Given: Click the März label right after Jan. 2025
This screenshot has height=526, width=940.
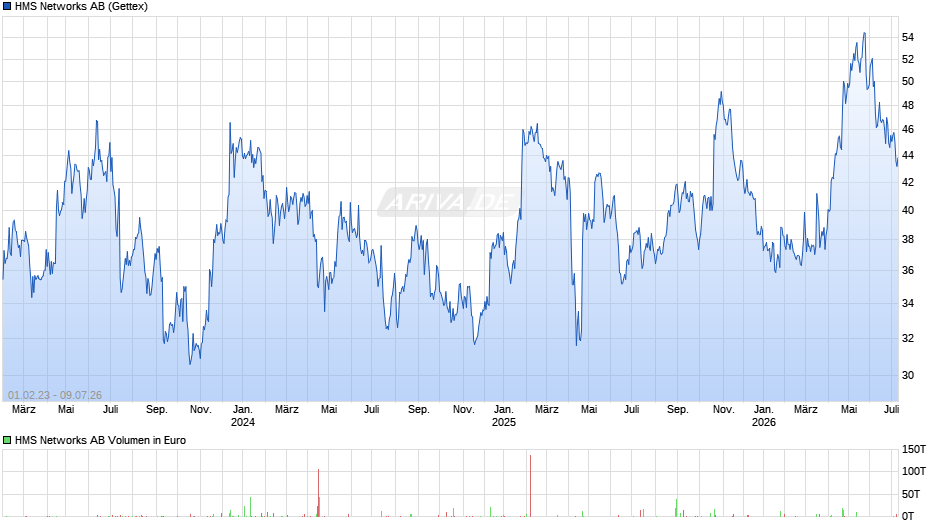Looking at the screenshot, I should (547, 410).
